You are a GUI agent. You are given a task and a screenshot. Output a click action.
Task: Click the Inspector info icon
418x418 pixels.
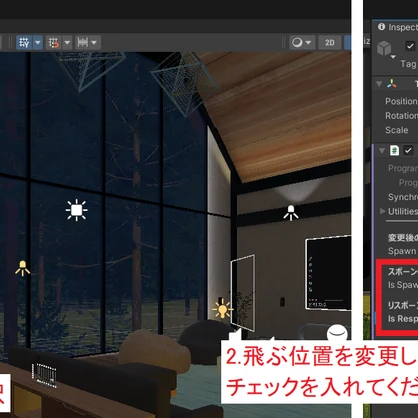coord(382,27)
